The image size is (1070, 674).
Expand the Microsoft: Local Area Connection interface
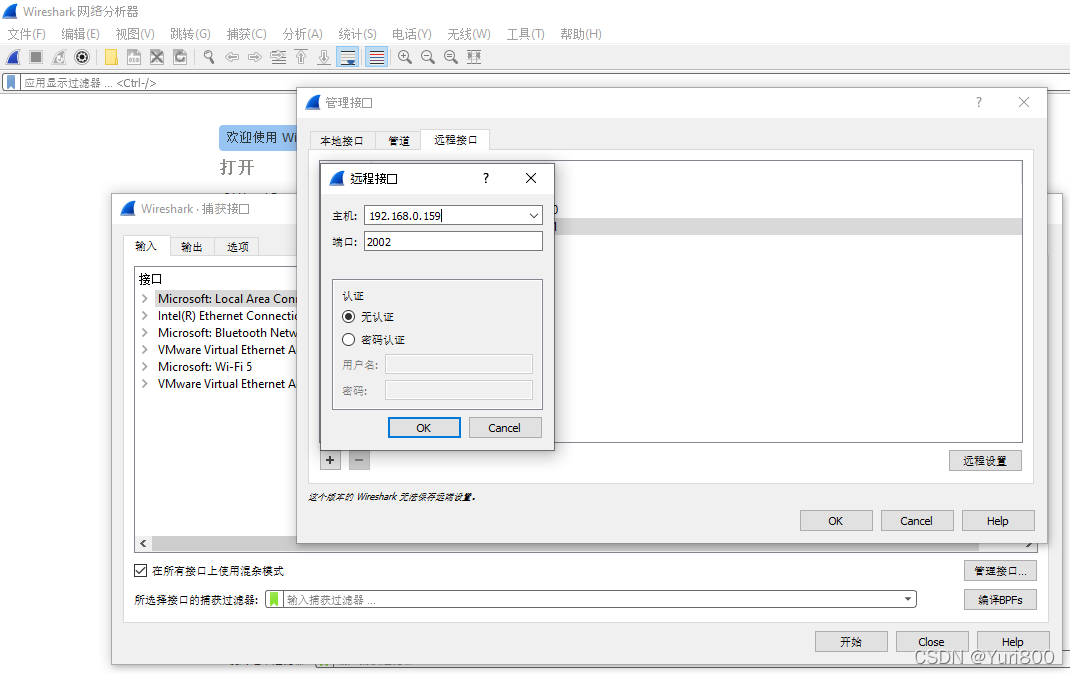pos(145,299)
